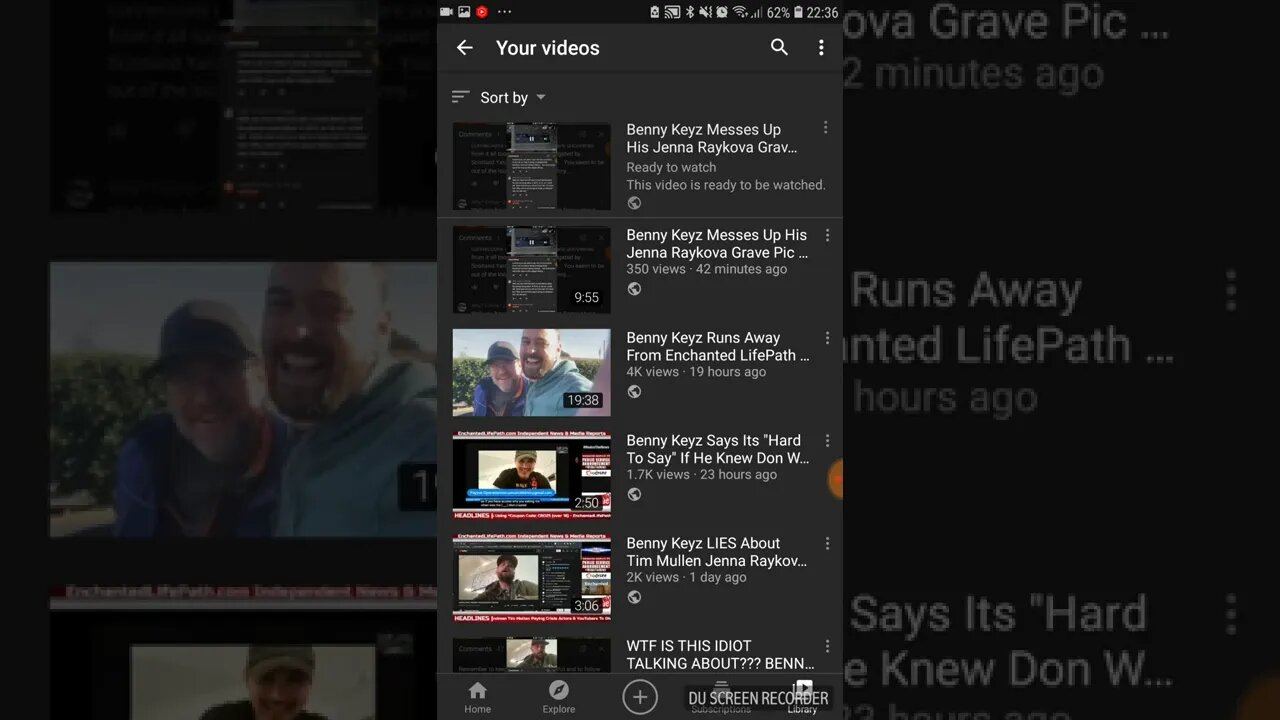Go to the Subscriptions tab
Image resolution: width=1280 pixels, height=720 pixels.
tap(721, 697)
